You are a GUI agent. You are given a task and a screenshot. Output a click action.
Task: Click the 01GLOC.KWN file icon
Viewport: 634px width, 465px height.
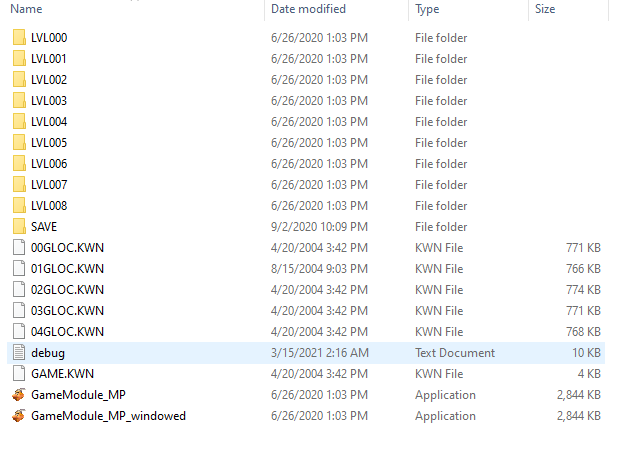[19, 268]
